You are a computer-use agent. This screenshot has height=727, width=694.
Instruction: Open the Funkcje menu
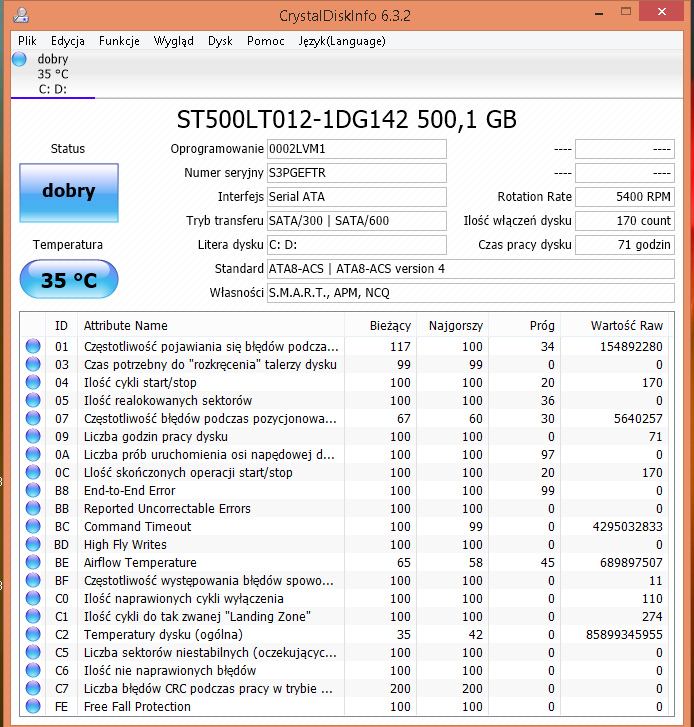(119, 41)
